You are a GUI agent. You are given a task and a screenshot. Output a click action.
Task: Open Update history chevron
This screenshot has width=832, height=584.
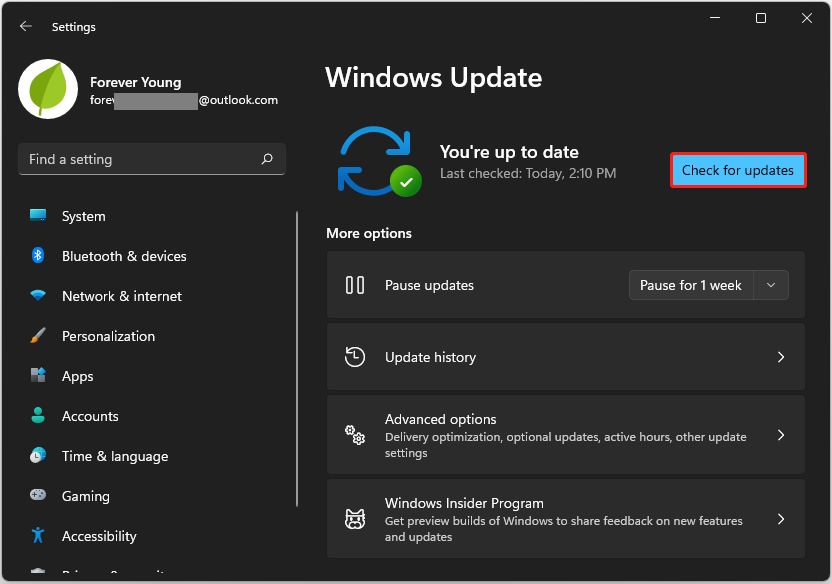[x=781, y=357]
